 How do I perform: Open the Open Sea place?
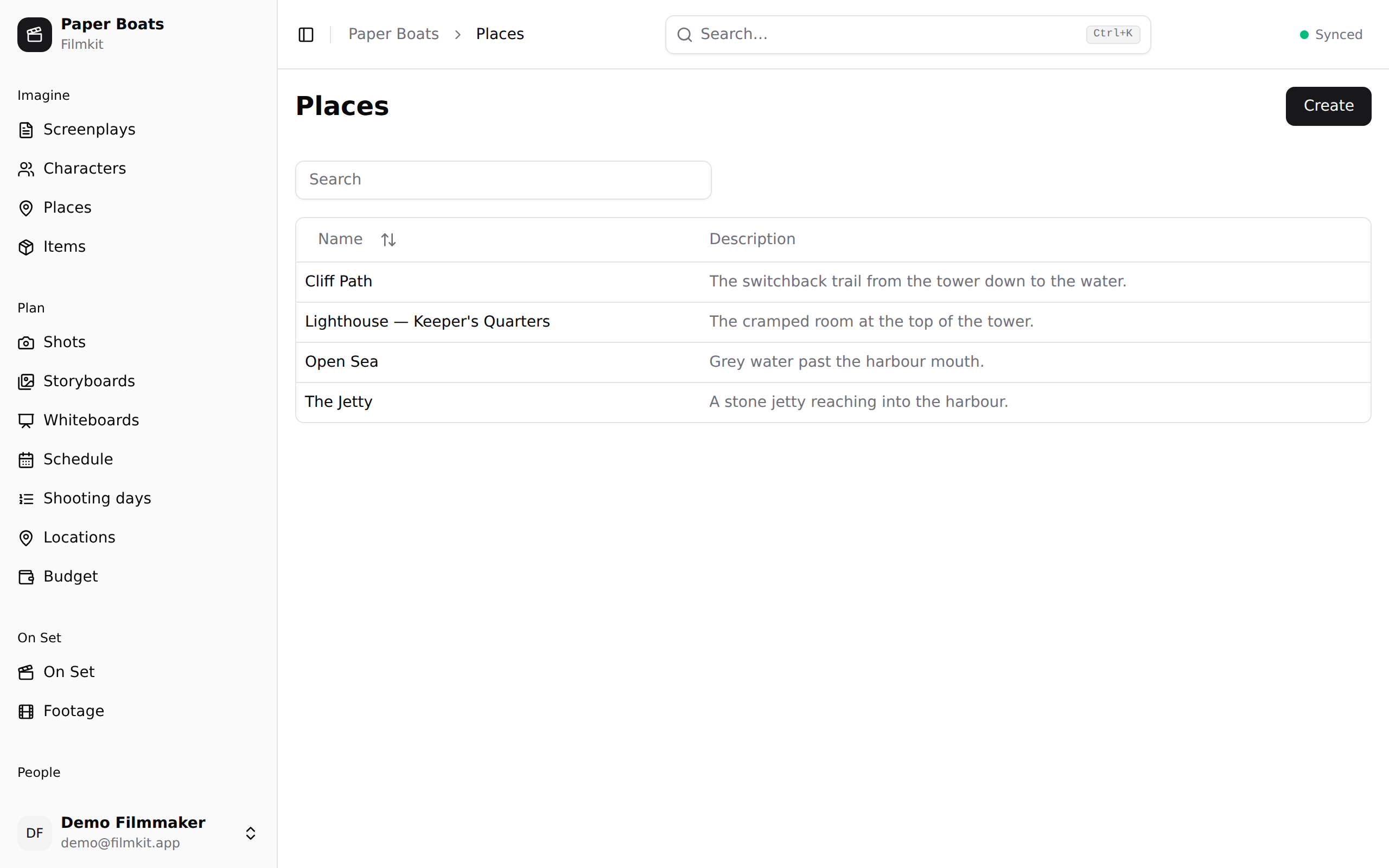833,362
